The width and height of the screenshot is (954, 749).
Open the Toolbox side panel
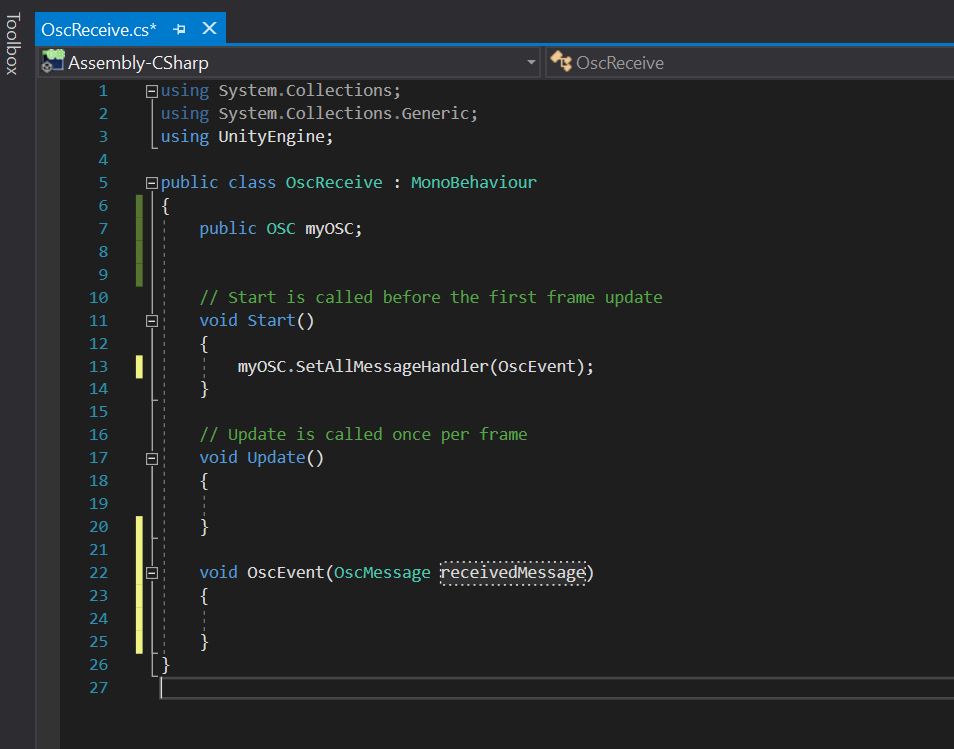click(x=12, y=44)
